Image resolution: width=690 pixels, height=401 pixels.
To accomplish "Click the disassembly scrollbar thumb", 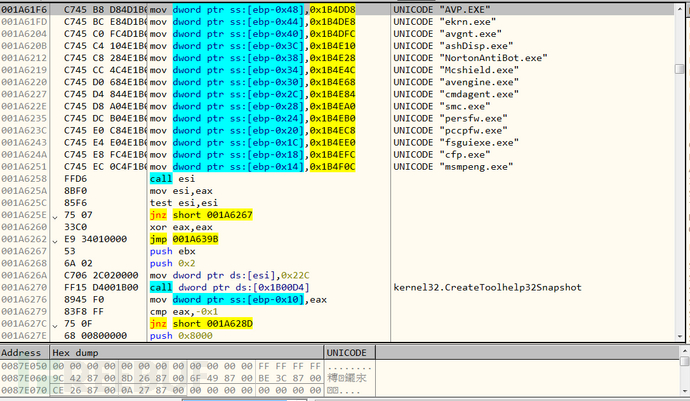I will point(679,69).
